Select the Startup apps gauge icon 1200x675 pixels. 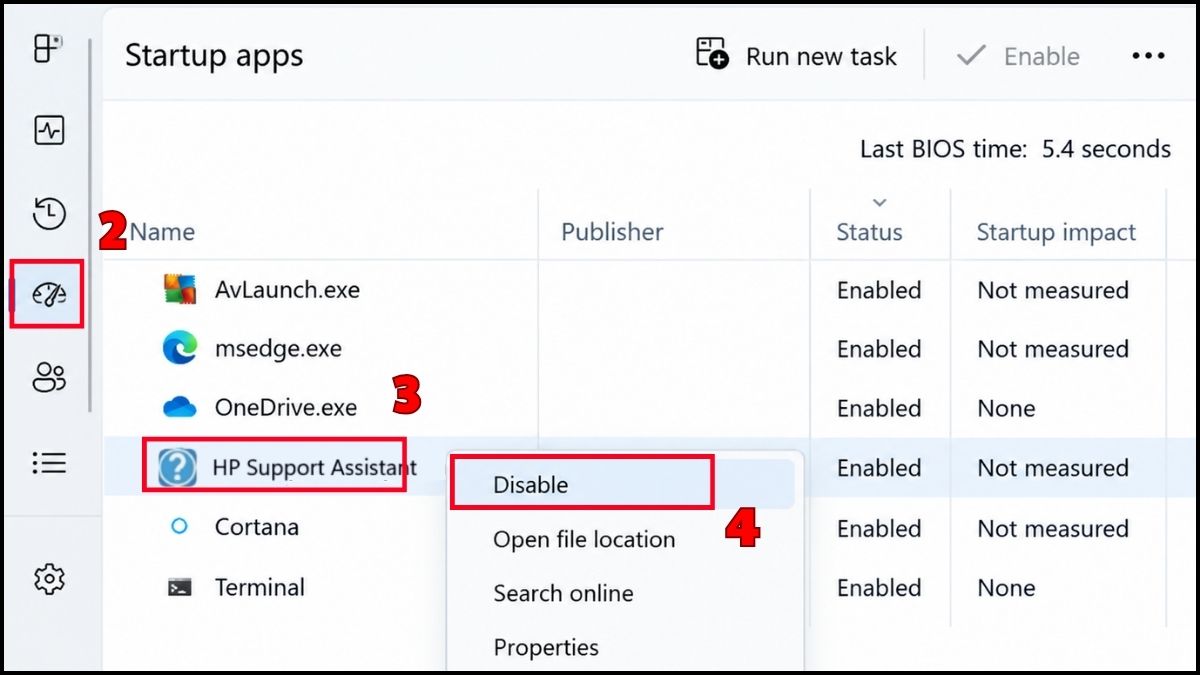pos(49,294)
